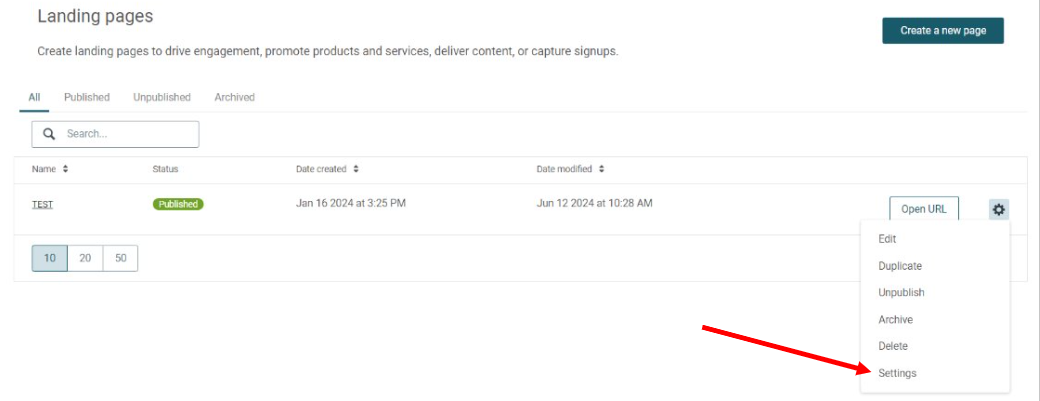The height and width of the screenshot is (401, 1040).
Task: Select the All tab
Action: pyautogui.click(x=34, y=97)
